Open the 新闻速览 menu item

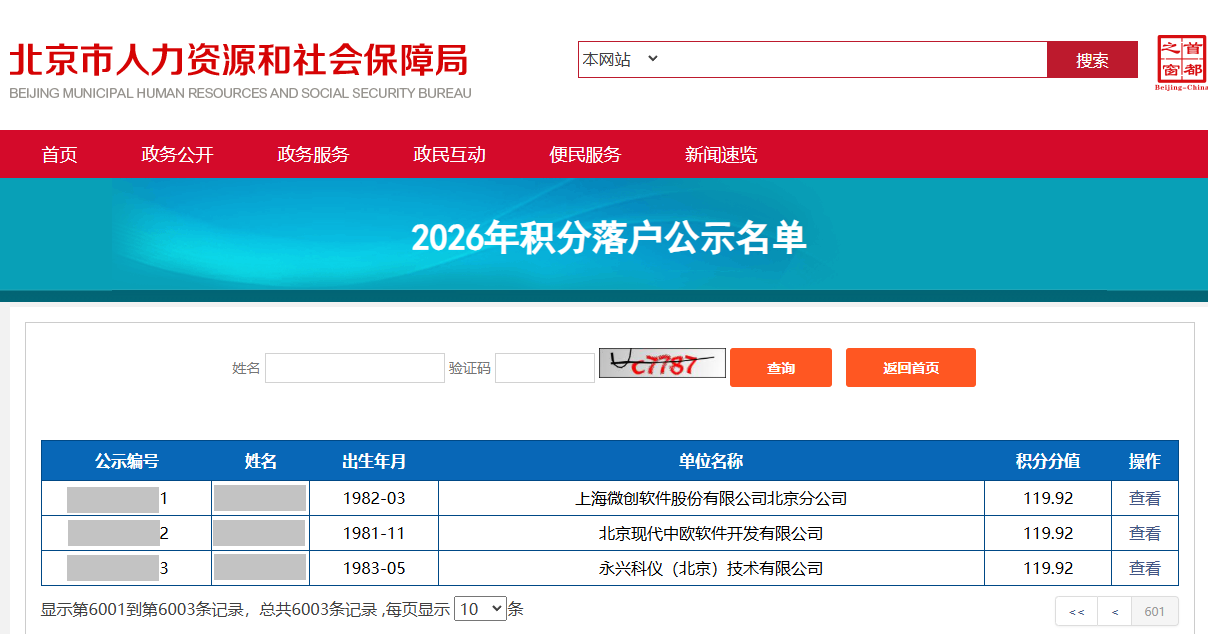point(721,154)
